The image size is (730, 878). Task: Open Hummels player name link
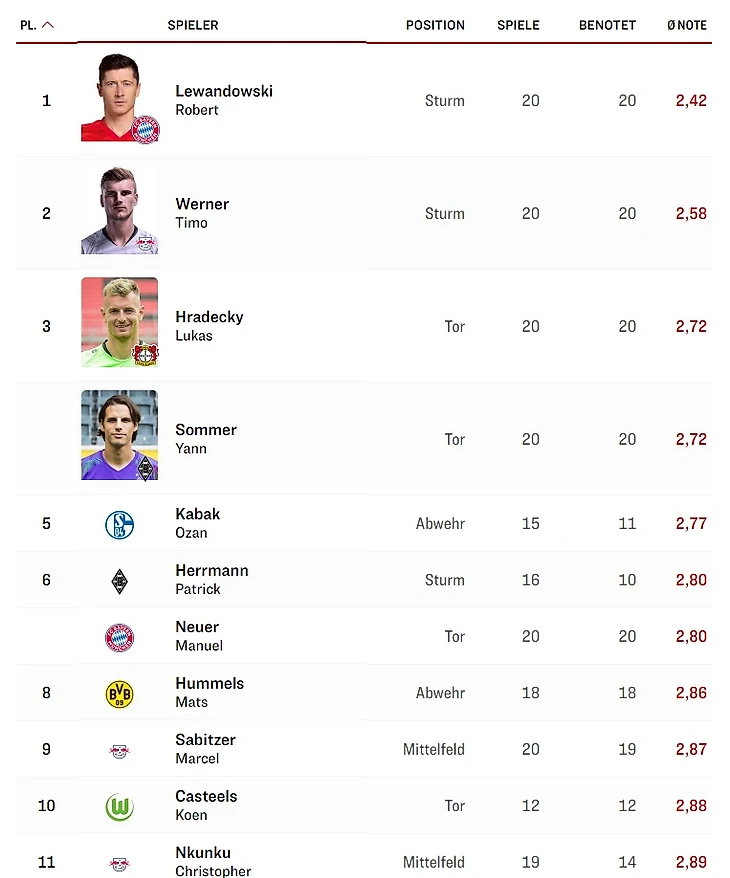tap(210, 684)
